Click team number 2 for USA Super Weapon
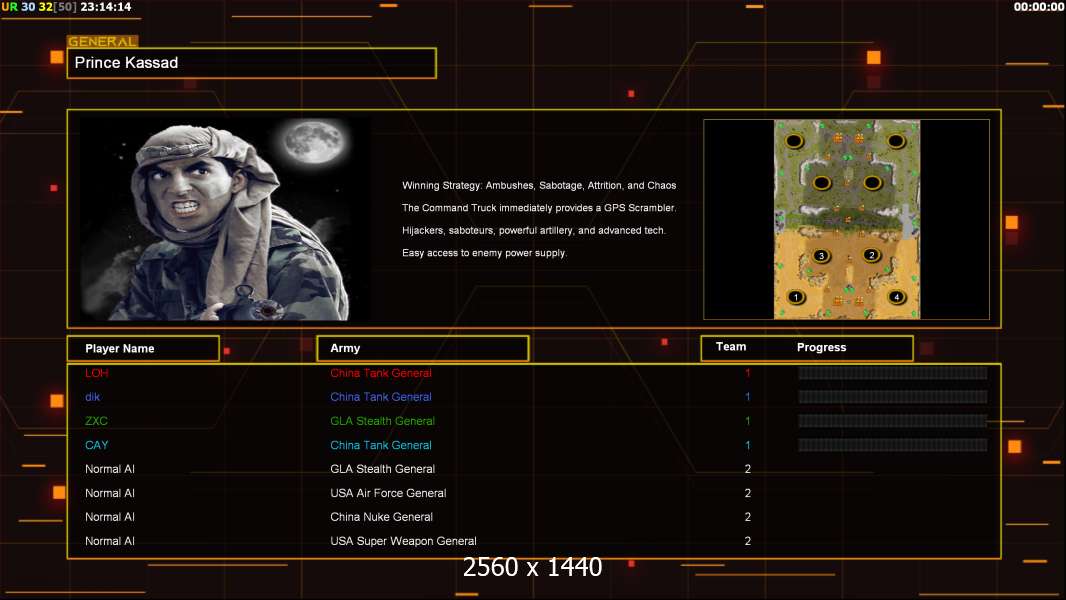This screenshot has height=600, width=1066. (x=748, y=541)
